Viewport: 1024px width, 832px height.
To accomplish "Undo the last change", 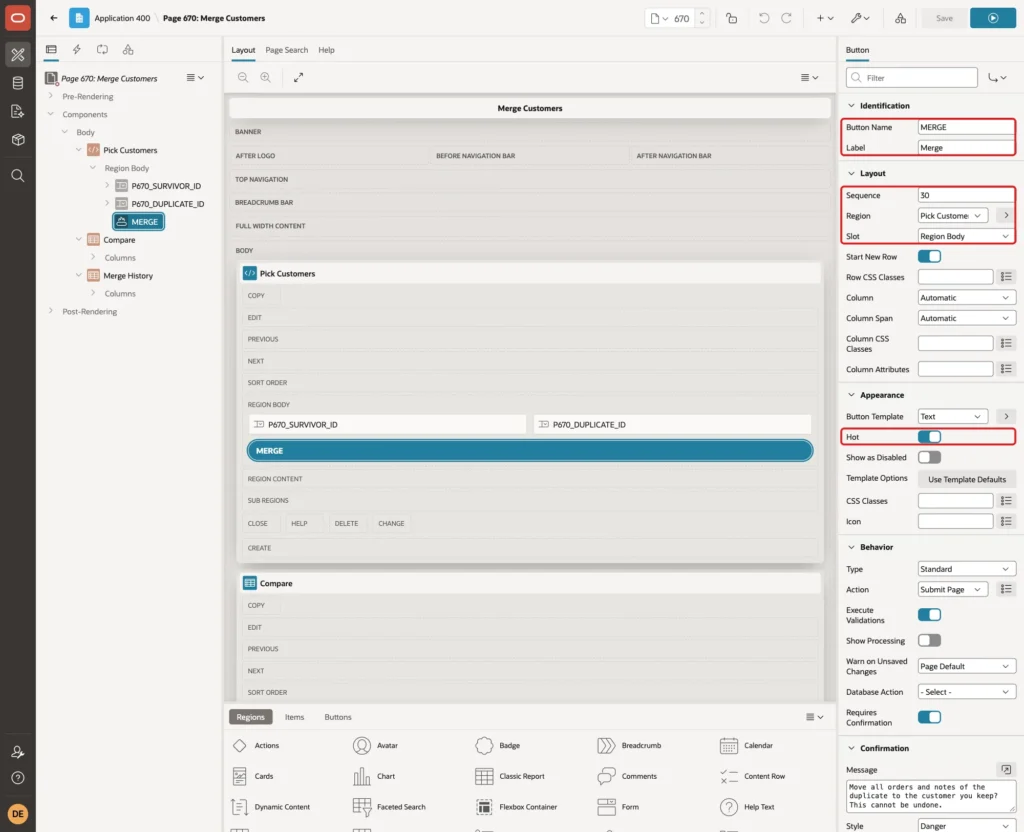I will 763,18.
